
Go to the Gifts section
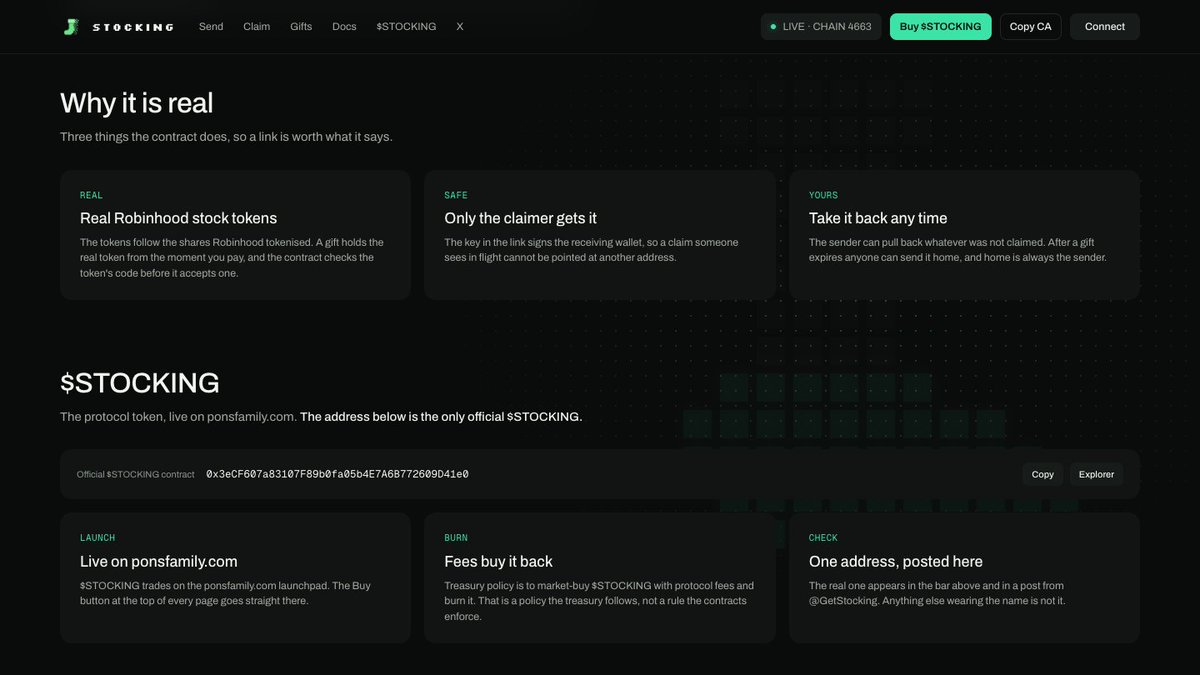301,27
